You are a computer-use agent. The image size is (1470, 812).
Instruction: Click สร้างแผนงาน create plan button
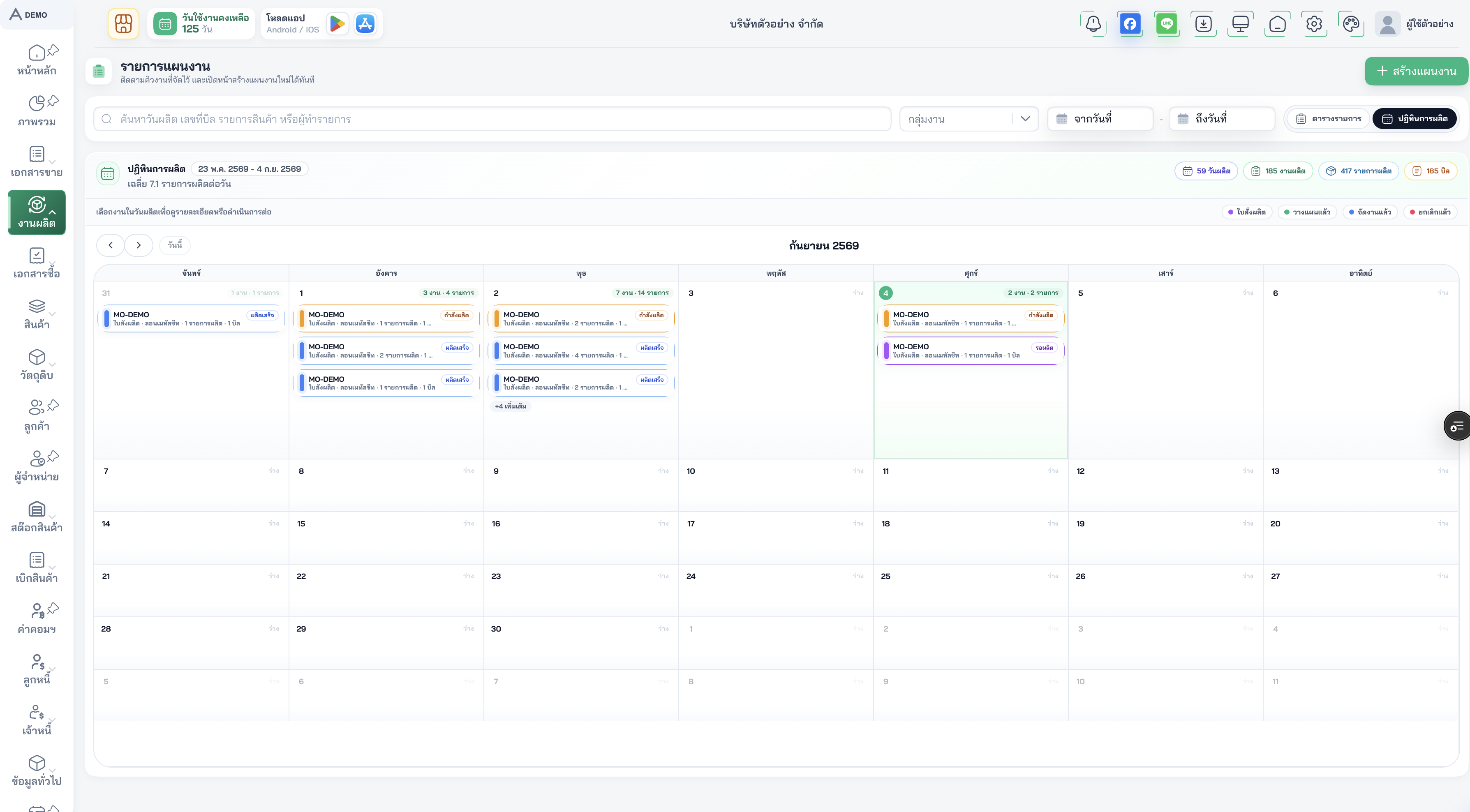click(1417, 72)
